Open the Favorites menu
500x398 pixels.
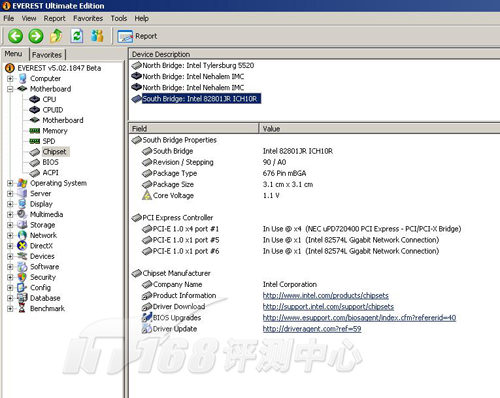(x=88, y=18)
